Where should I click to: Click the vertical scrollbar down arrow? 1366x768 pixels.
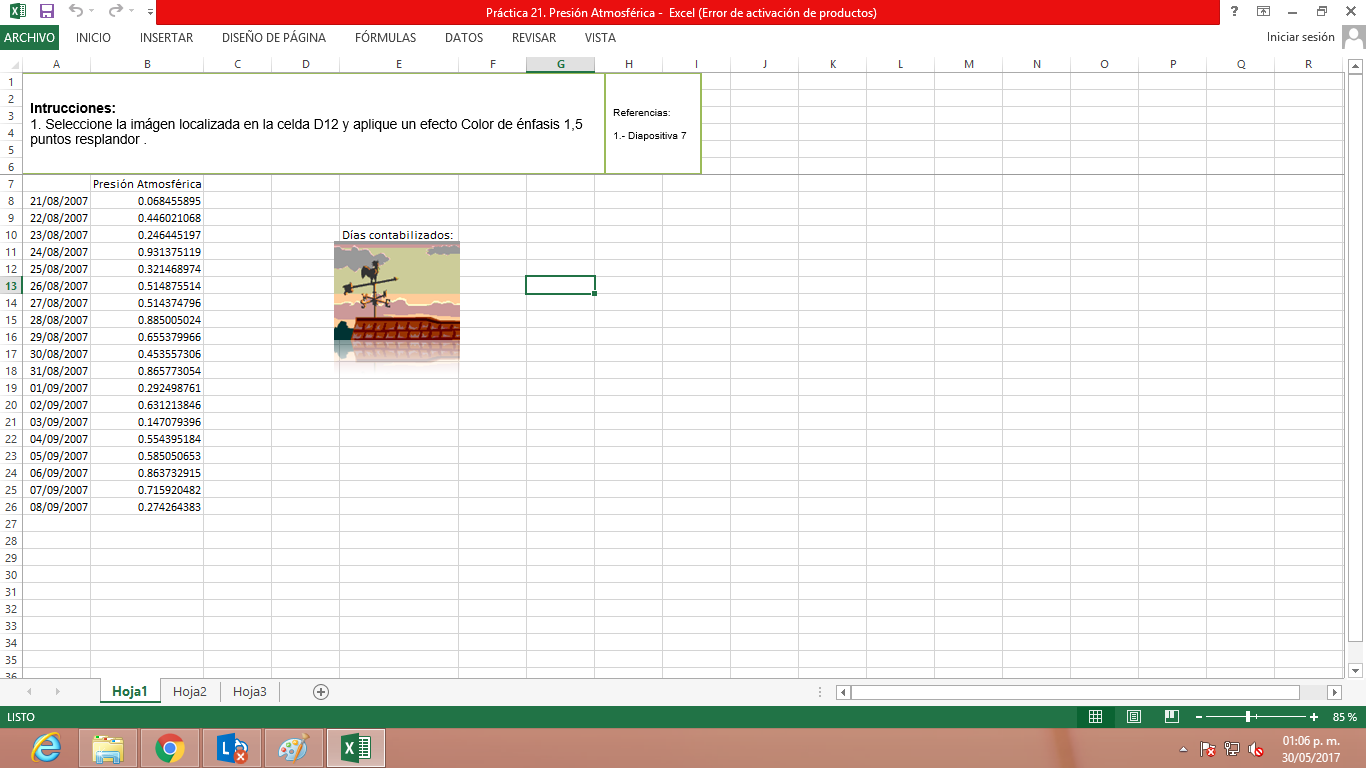click(1356, 670)
